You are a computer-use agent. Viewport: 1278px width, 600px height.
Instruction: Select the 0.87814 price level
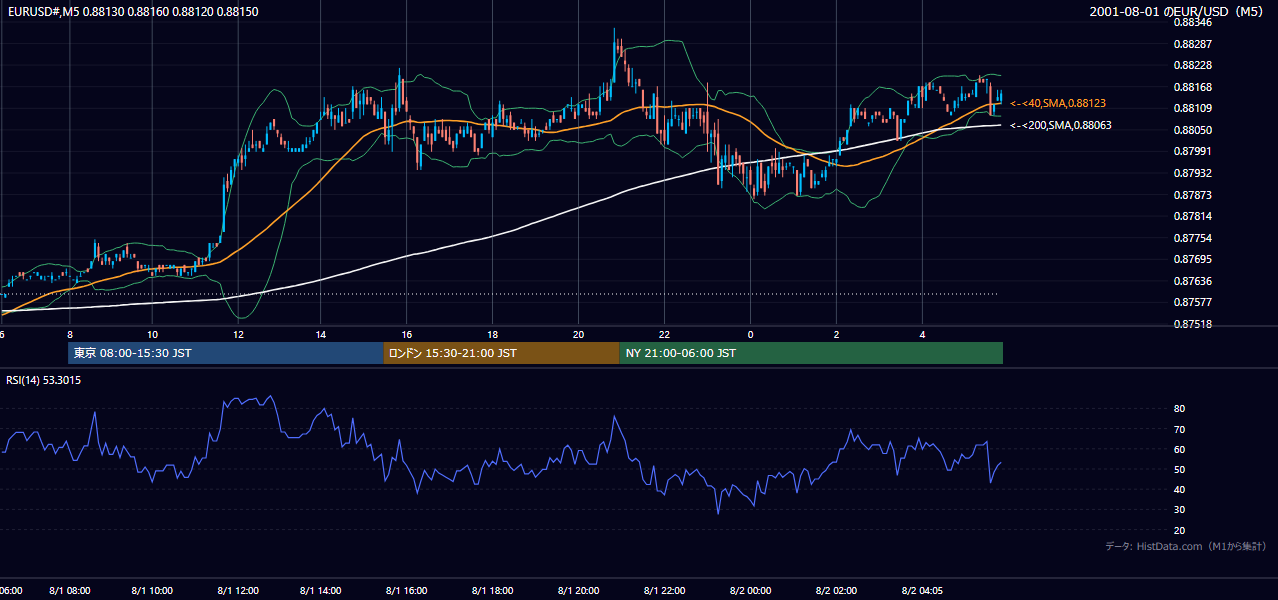(1192, 216)
